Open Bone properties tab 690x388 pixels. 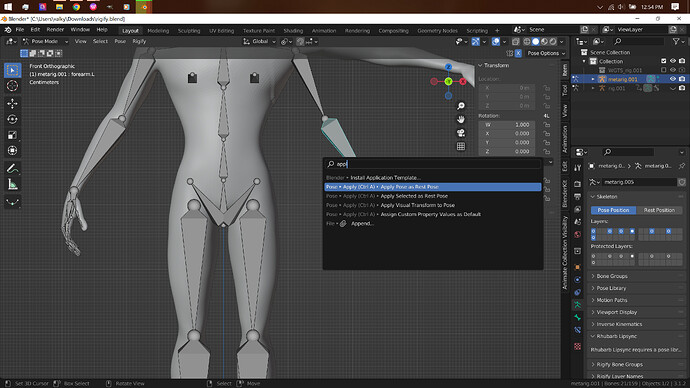[578, 317]
